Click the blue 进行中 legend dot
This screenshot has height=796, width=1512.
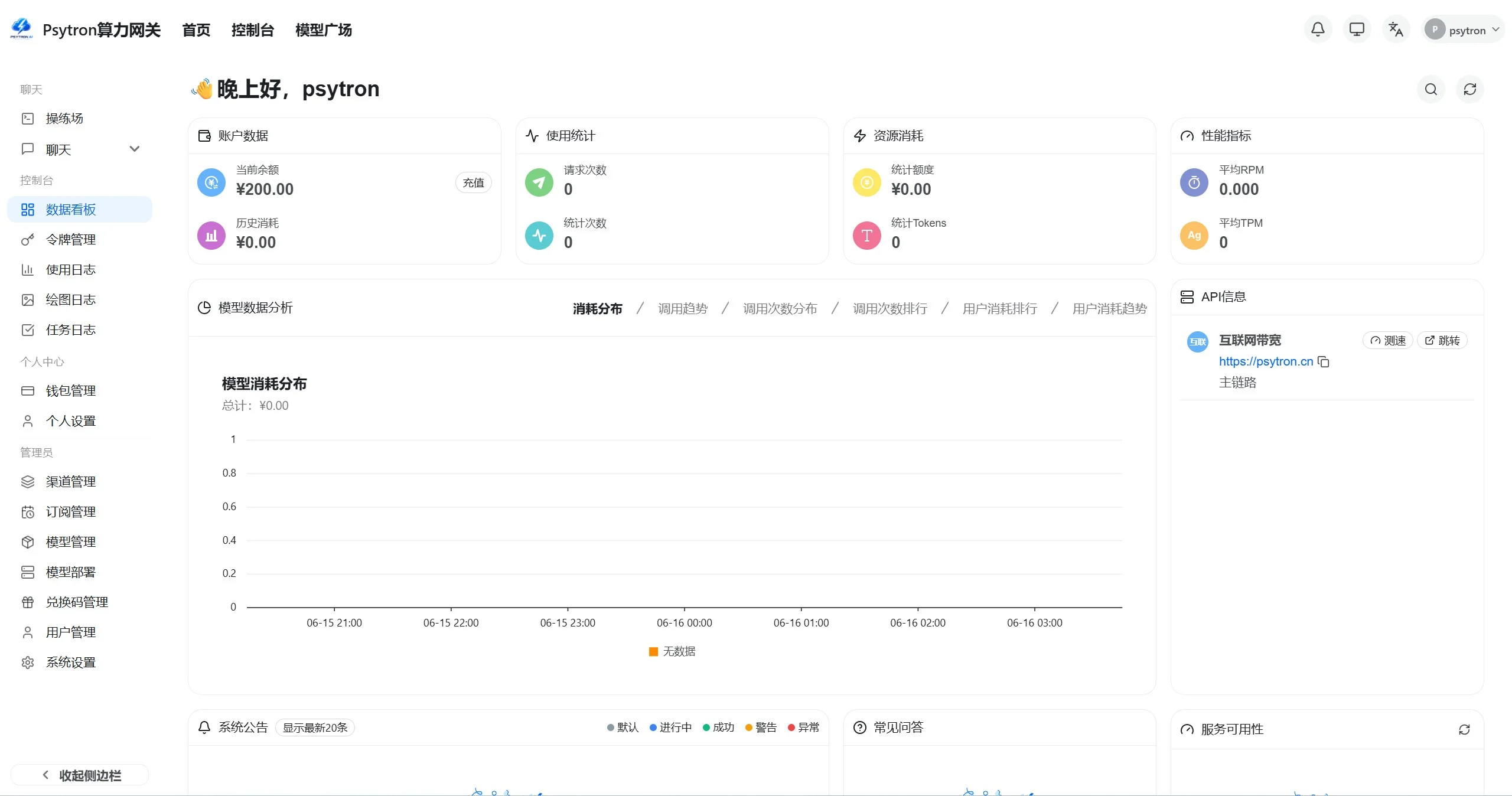653,728
